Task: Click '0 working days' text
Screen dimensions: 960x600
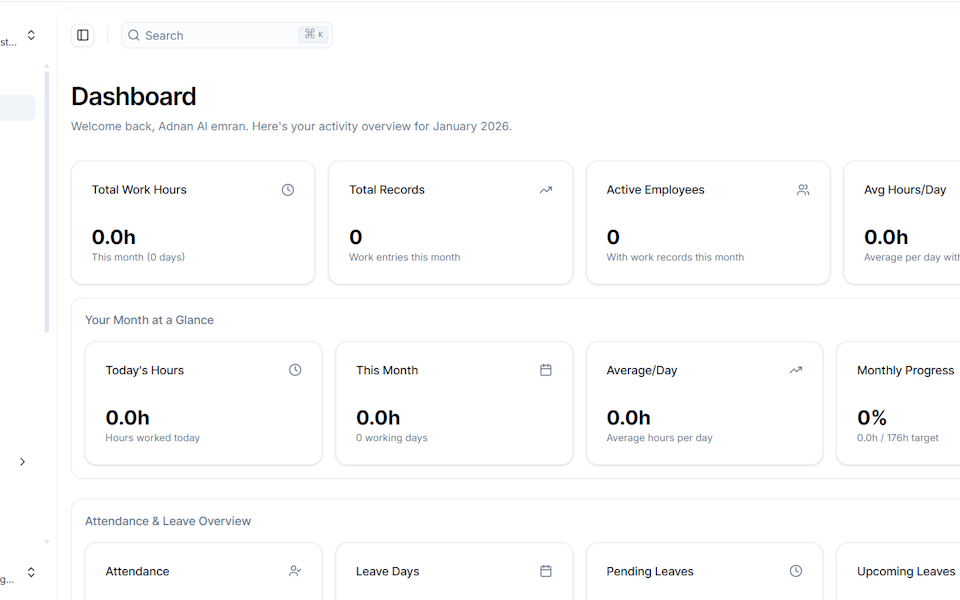Action: 392,438
